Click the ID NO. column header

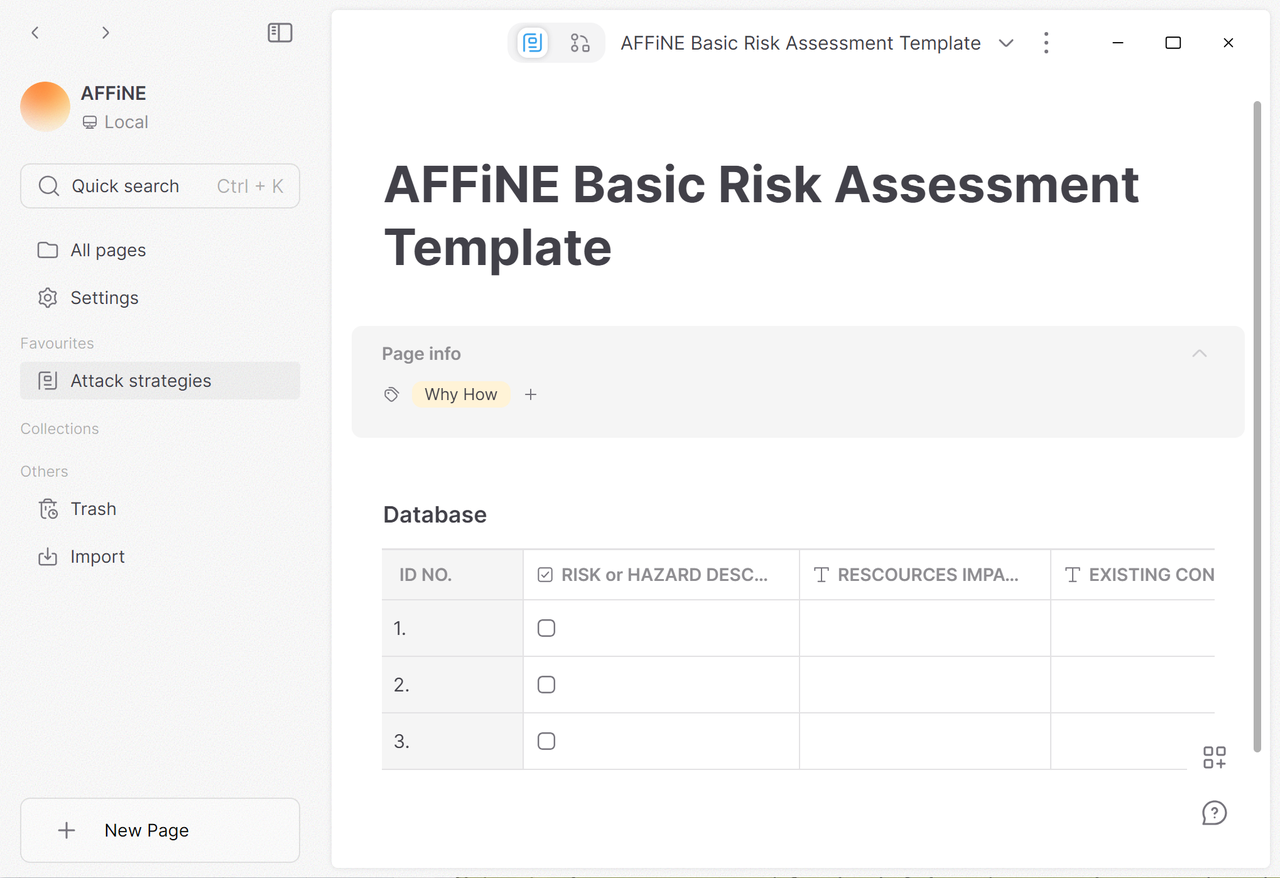(453, 575)
